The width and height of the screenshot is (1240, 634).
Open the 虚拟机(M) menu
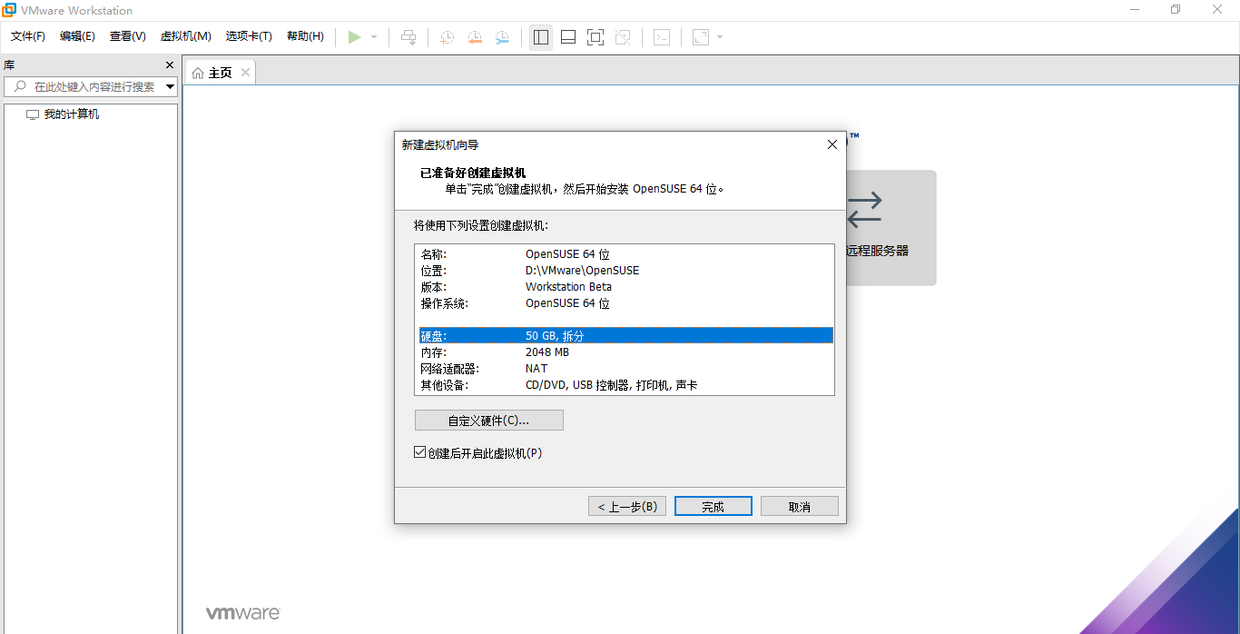184,36
